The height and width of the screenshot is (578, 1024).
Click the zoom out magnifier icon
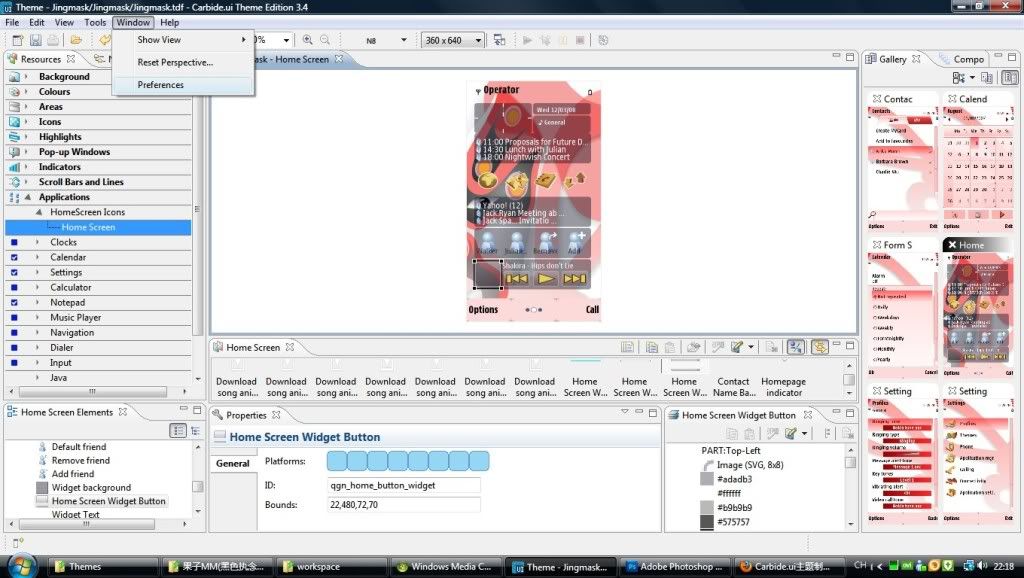tap(325, 40)
